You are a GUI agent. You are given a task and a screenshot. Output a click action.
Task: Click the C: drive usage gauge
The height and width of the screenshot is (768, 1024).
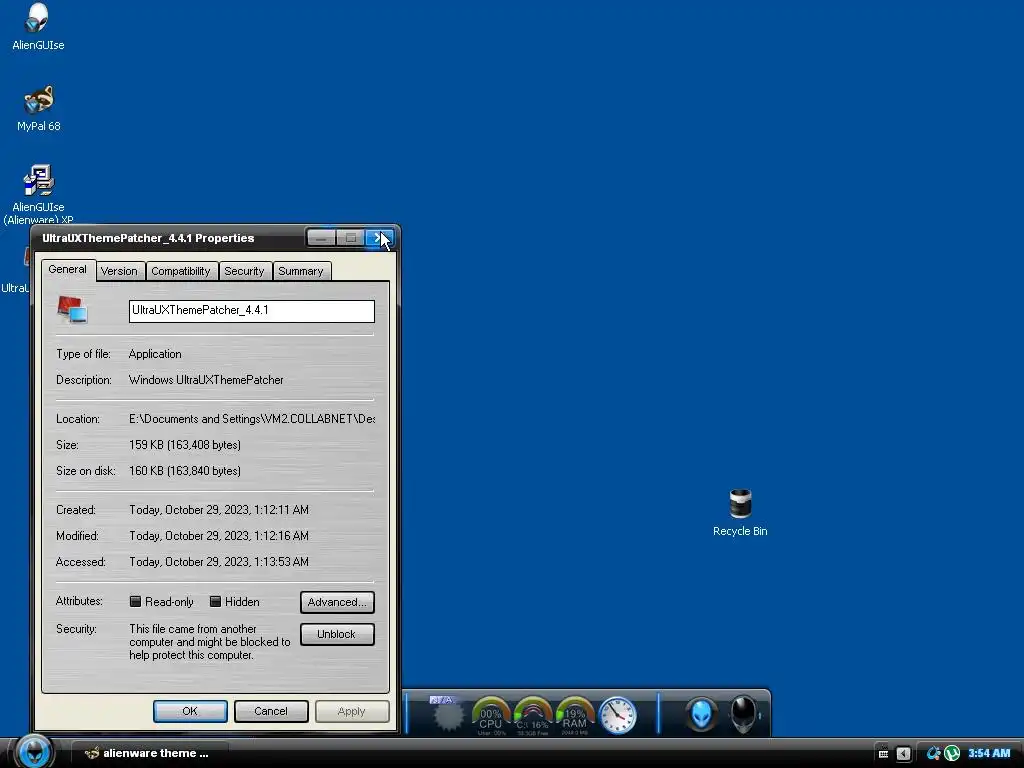(532, 716)
